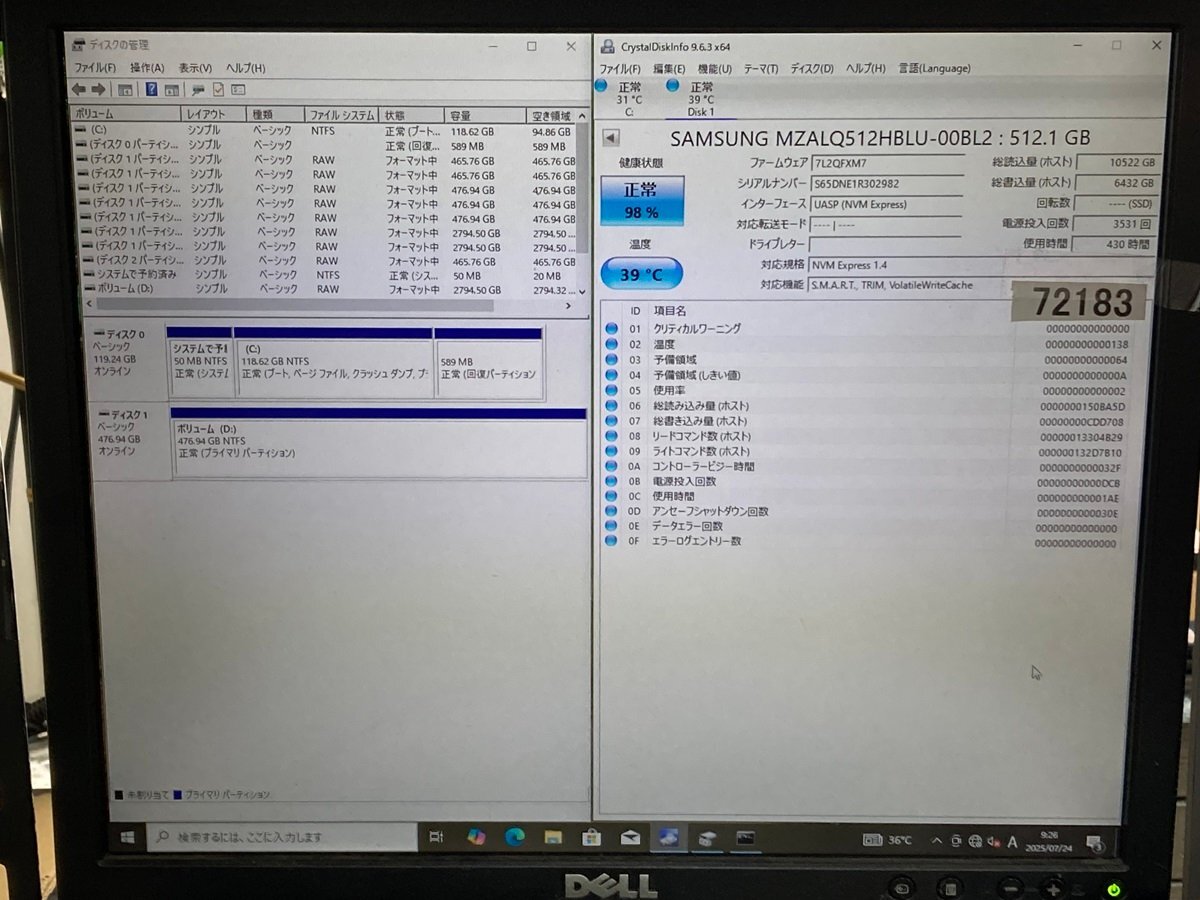The height and width of the screenshot is (900, 1200).
Task: Open 機能(U) menu in CrystalDiskInfo
Action: [x=714, y=69]
